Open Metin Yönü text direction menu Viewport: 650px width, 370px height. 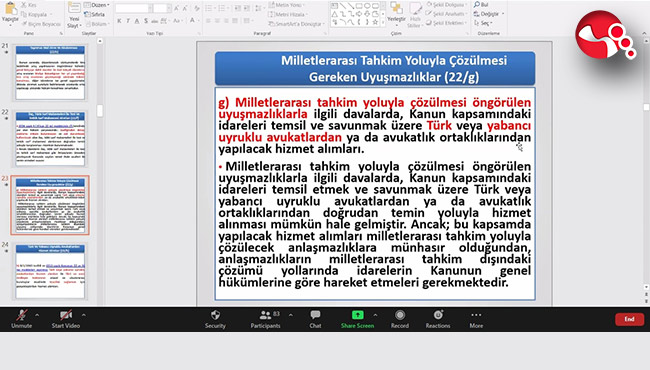(x=286, y=5)
